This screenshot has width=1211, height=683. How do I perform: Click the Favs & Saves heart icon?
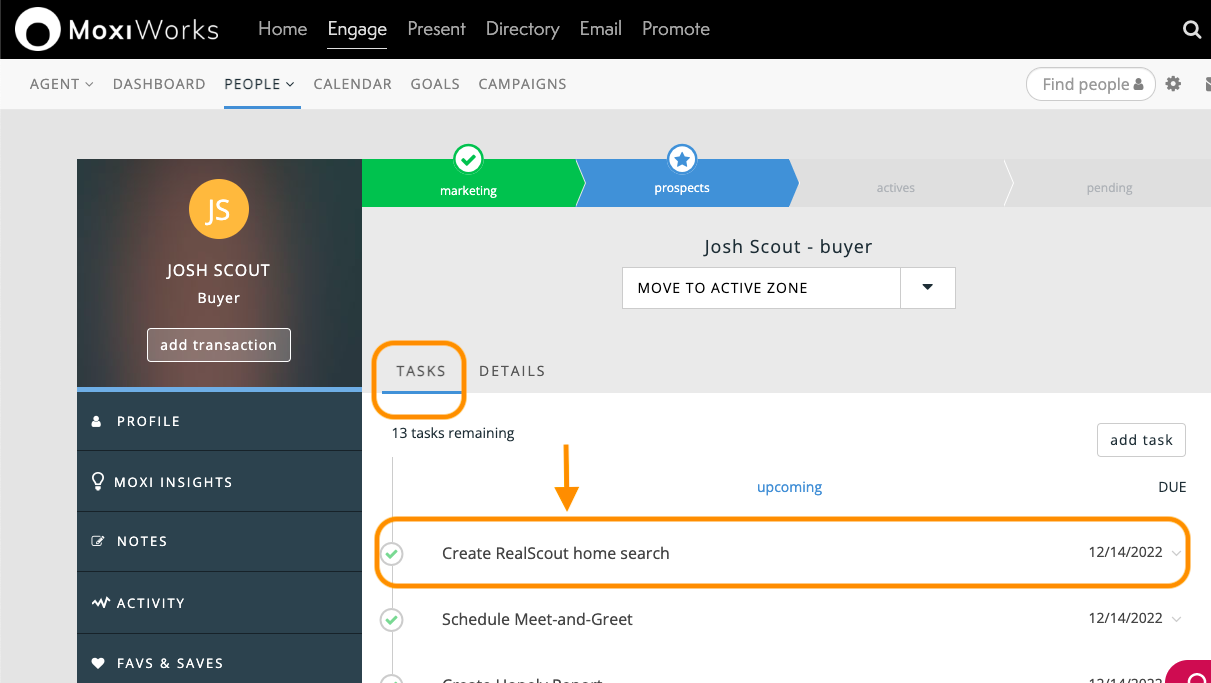point(98,663)
